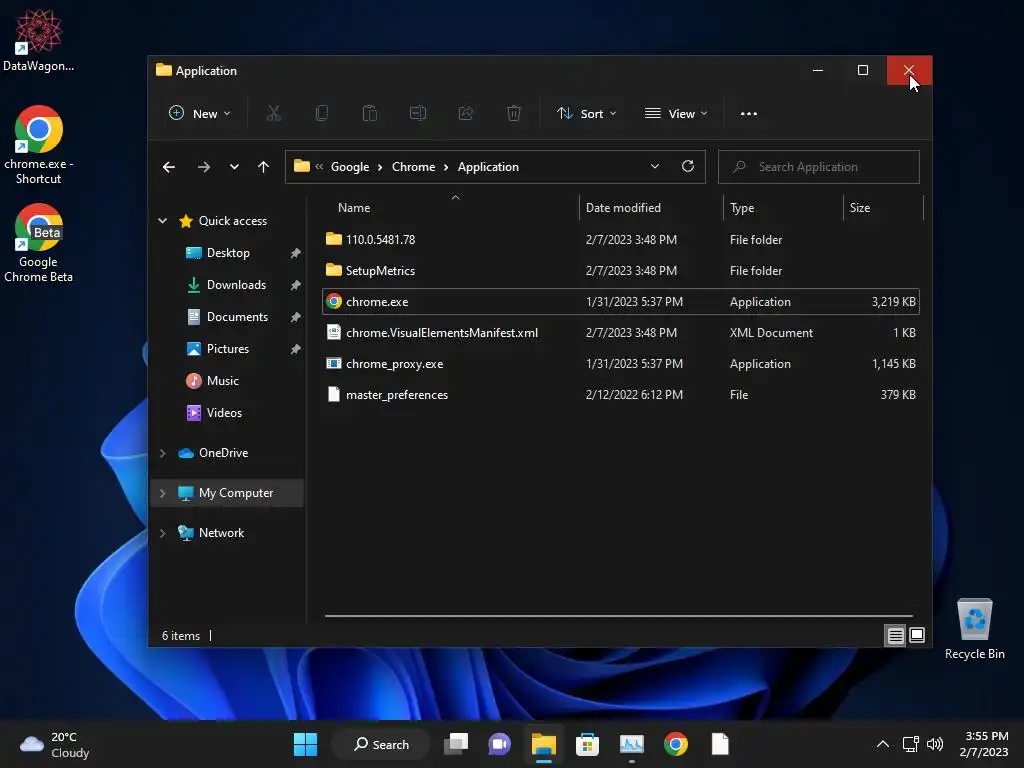The height and width of the screenshot is (768, 1024).
Task: Open weather widget showing 20°C Cloudy
Action: coord(55,744)
